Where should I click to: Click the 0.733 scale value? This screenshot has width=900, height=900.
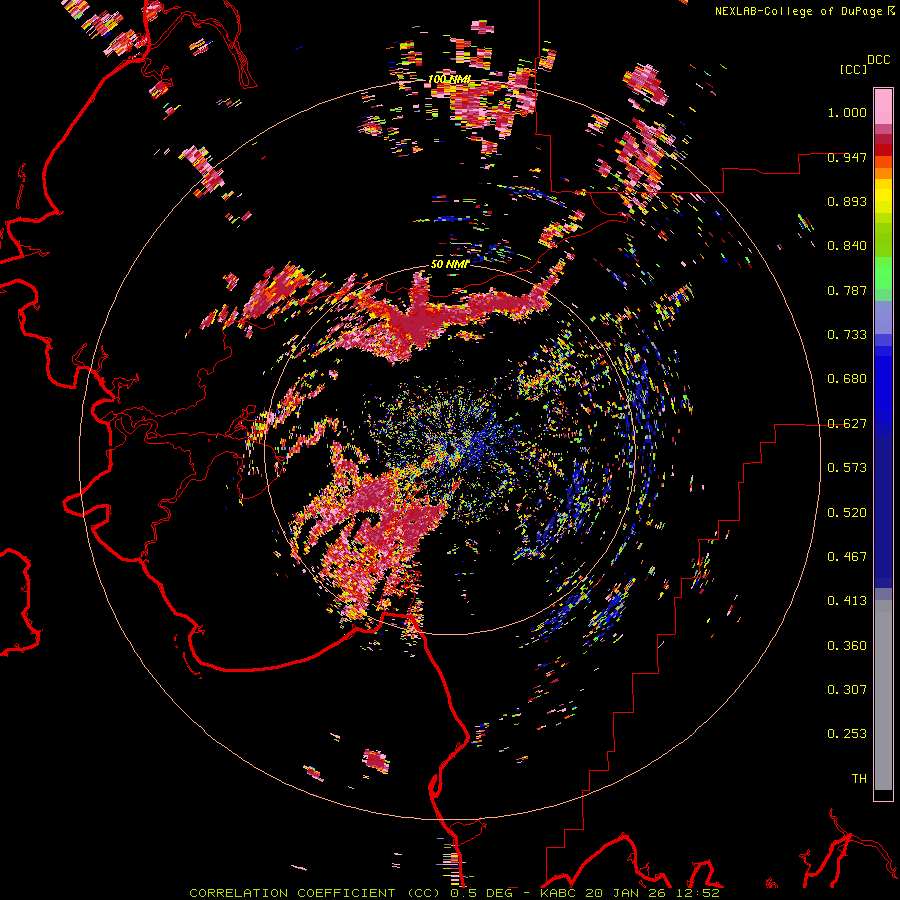coord(847,335)
